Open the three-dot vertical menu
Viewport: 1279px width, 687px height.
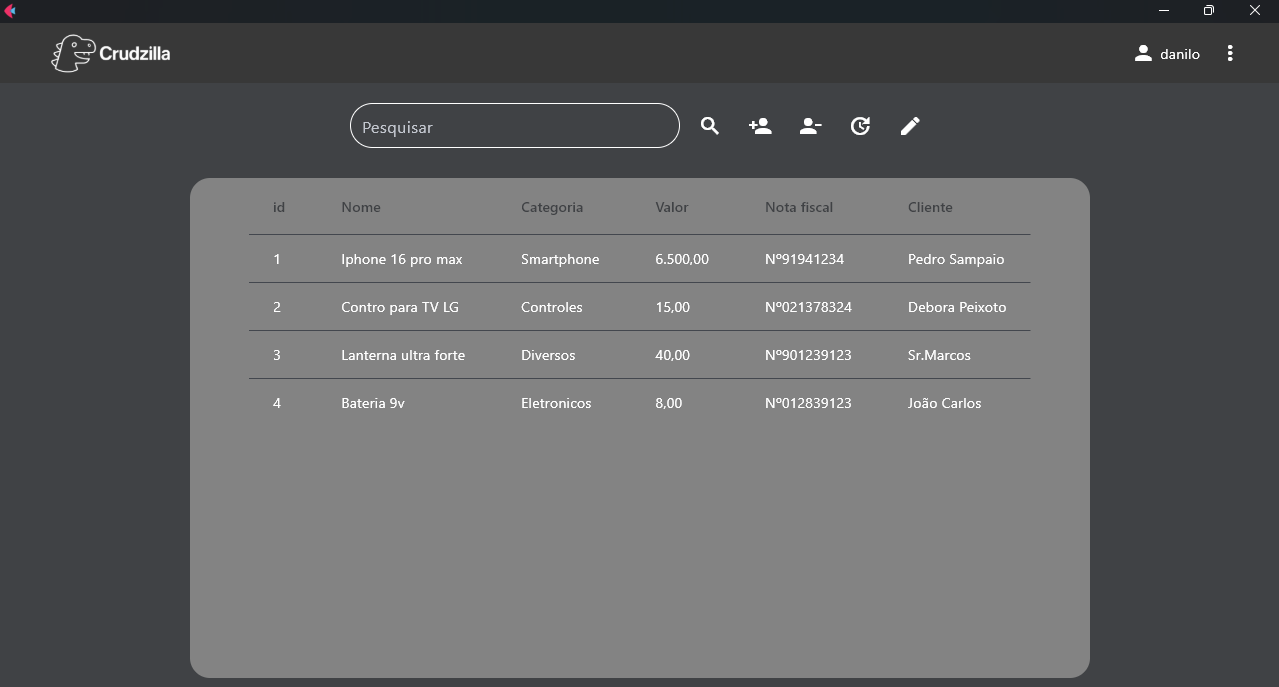[x=1230, y=53]
